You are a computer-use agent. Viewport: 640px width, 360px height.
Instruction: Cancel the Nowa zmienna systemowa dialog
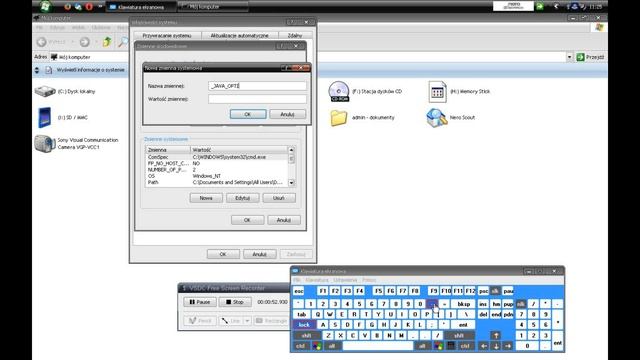click(287, 114)
